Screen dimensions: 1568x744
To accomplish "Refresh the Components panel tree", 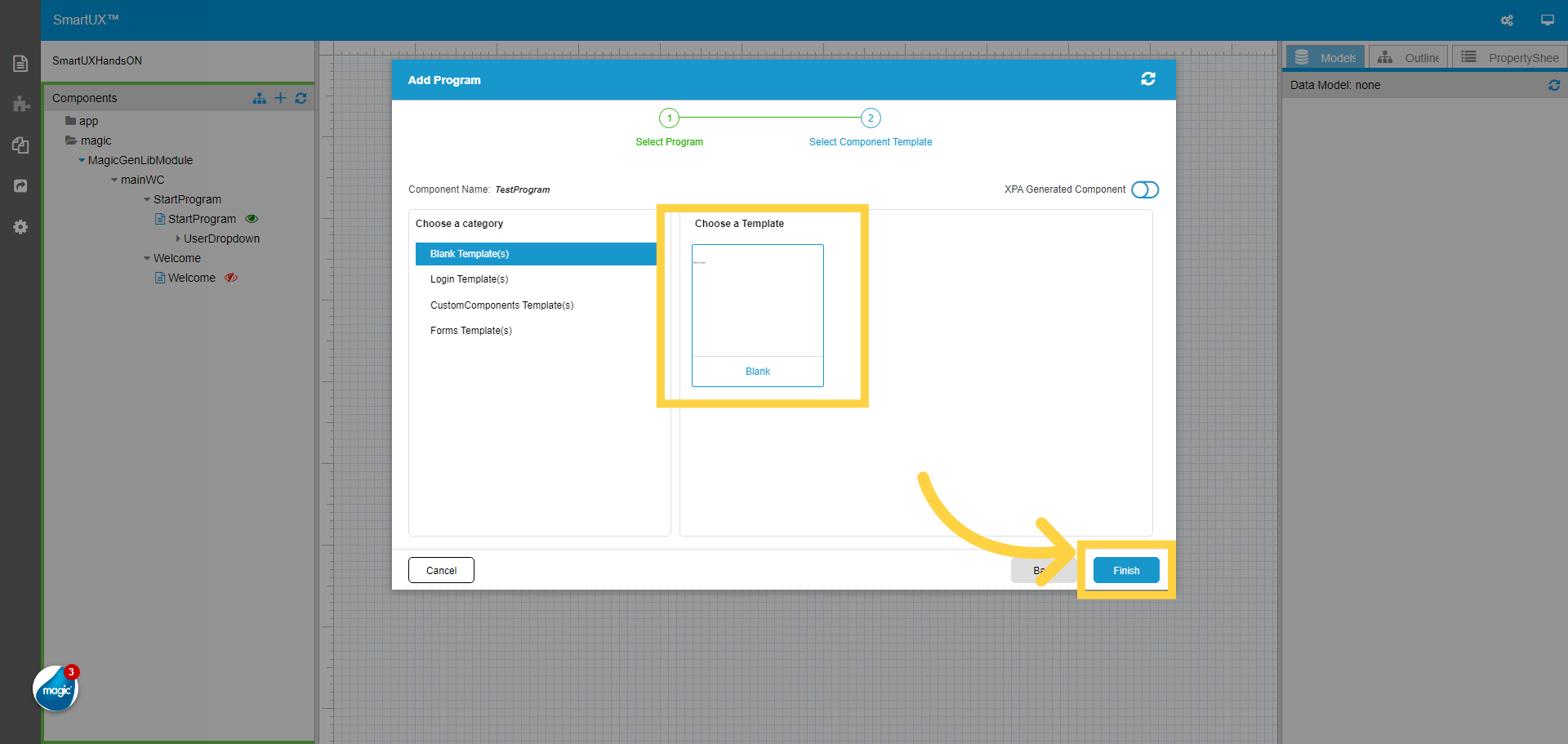I will (301, 98).
